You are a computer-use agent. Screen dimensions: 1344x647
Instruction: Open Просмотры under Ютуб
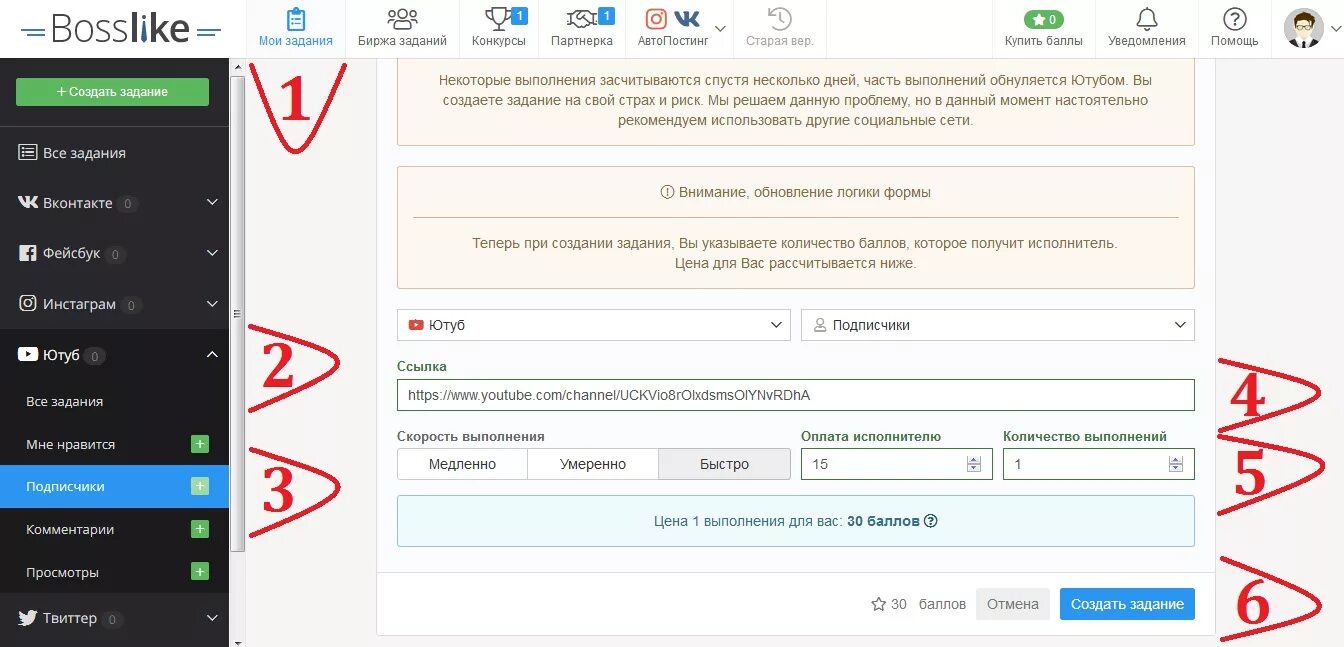point(62,572)
